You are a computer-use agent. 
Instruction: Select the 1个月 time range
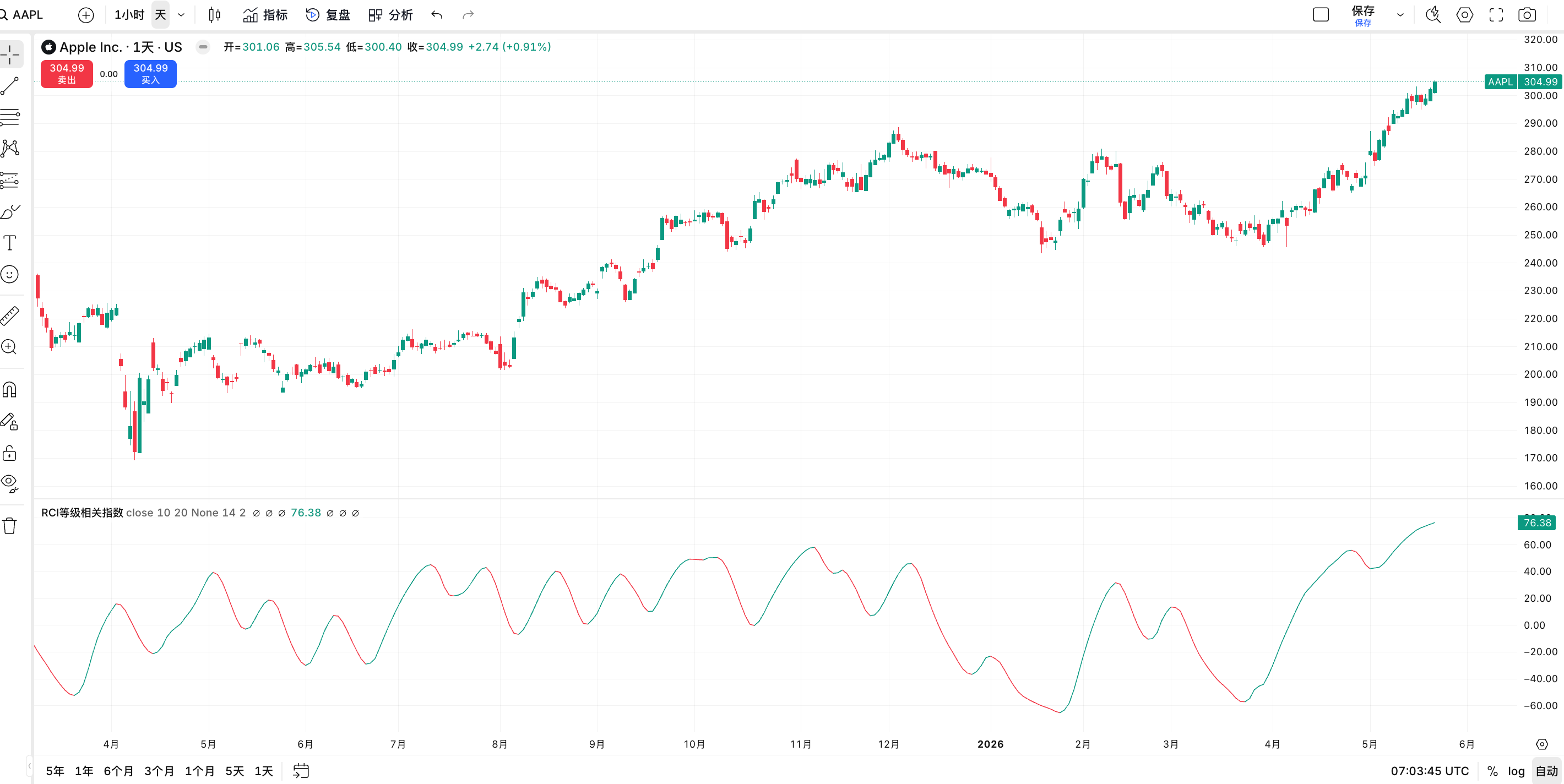point(200,771)
